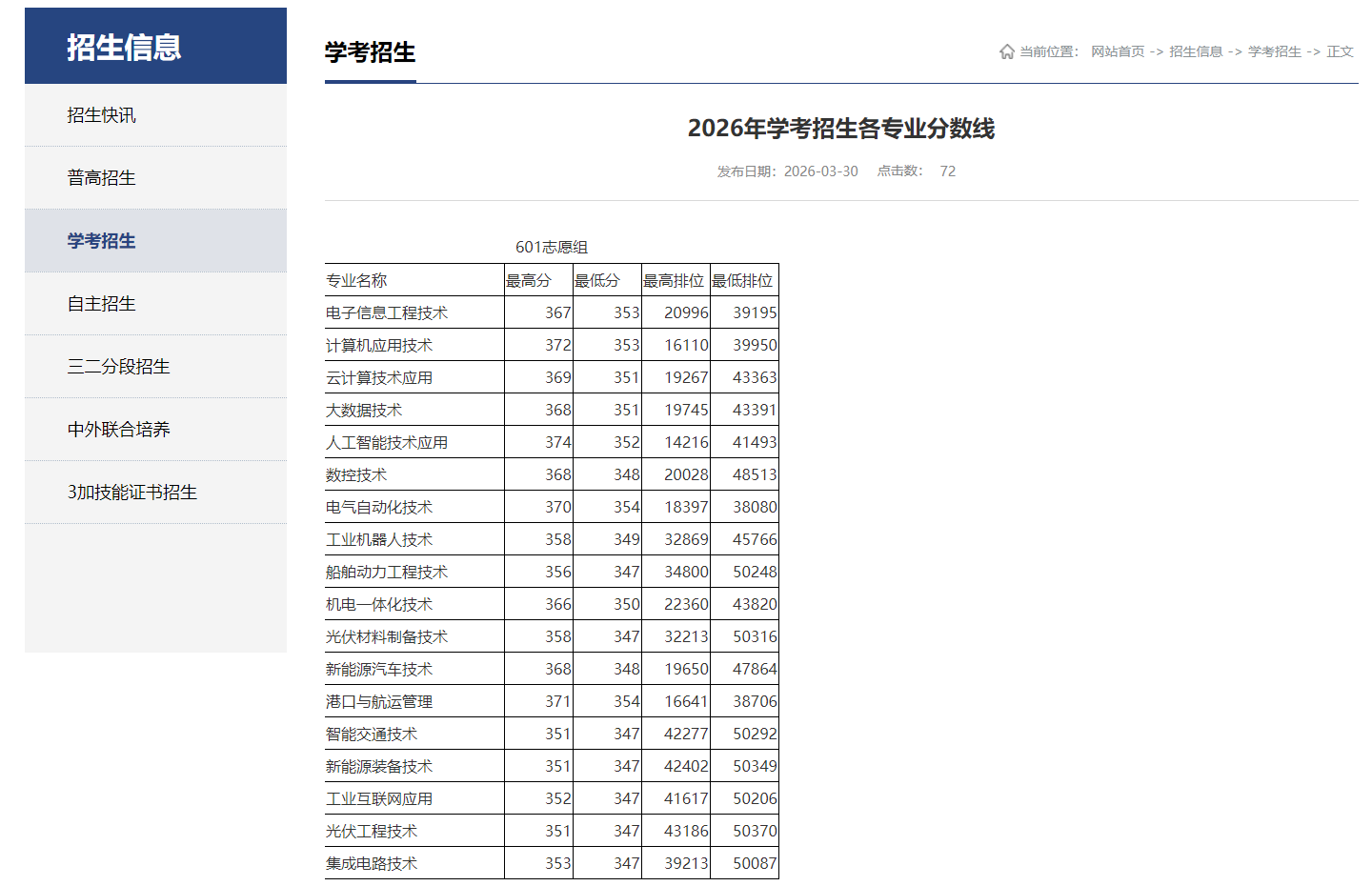
Task: Click the publish date 2026-03-30 text
Action: point(820,171)
